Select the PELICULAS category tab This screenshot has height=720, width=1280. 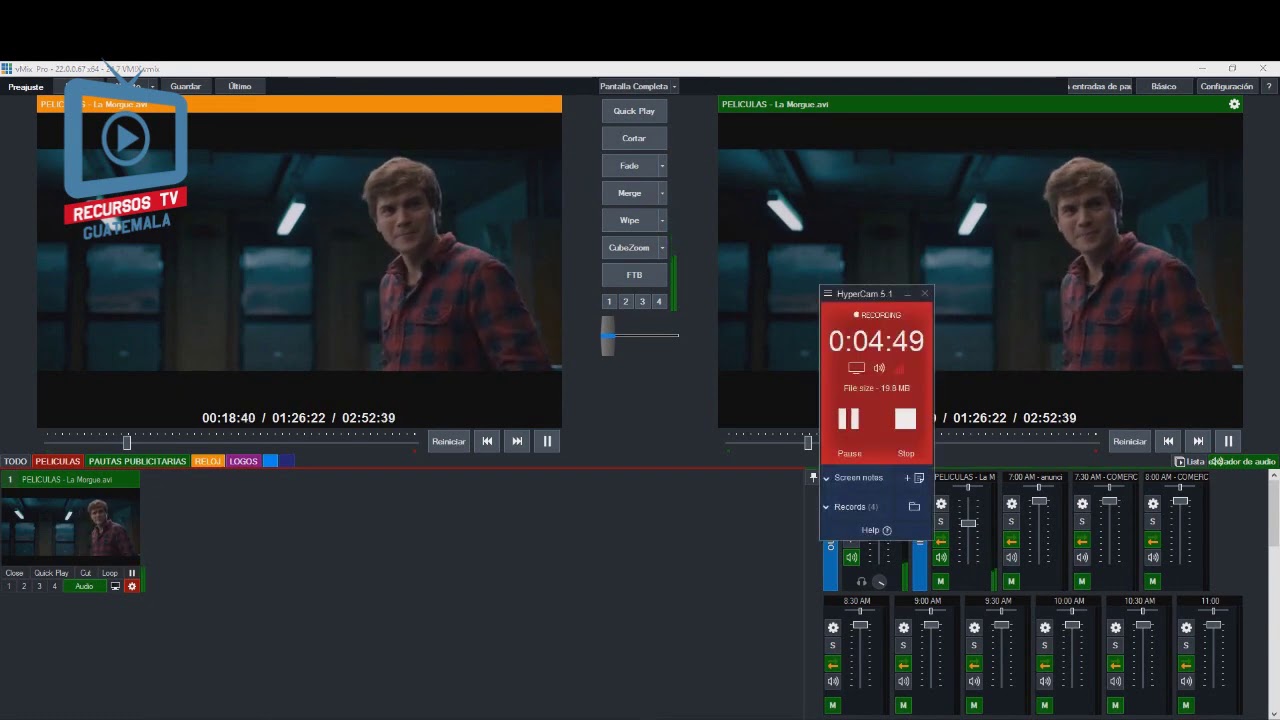tap(57, 461)
